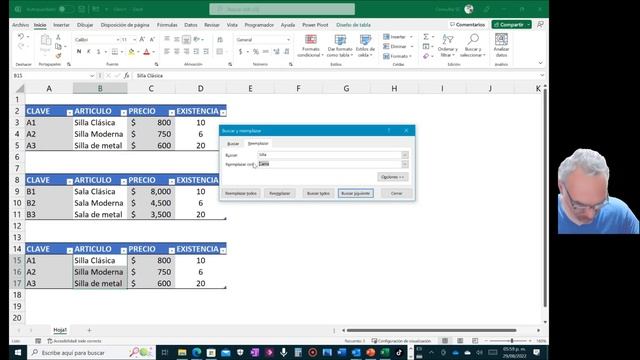Click Buscar todos button
The width and height of the screenshot is (640, 360).
coord(318,193)
